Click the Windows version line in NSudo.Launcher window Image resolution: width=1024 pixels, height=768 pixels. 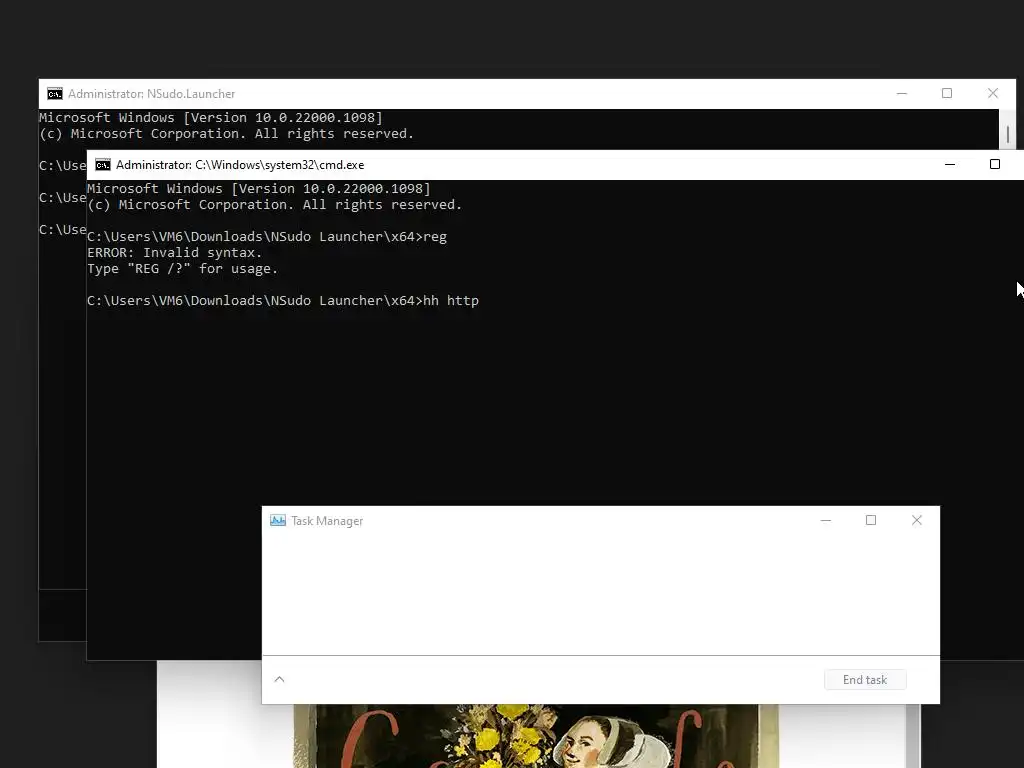click(211, 118)
